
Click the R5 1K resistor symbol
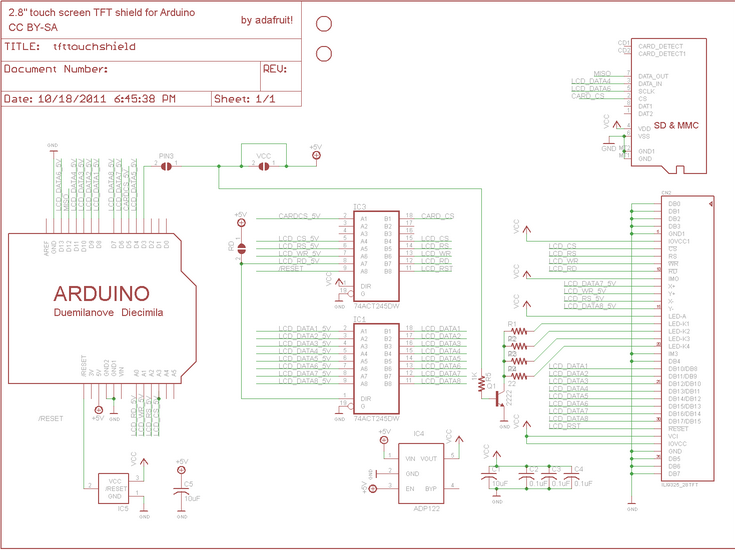[481, 383]
